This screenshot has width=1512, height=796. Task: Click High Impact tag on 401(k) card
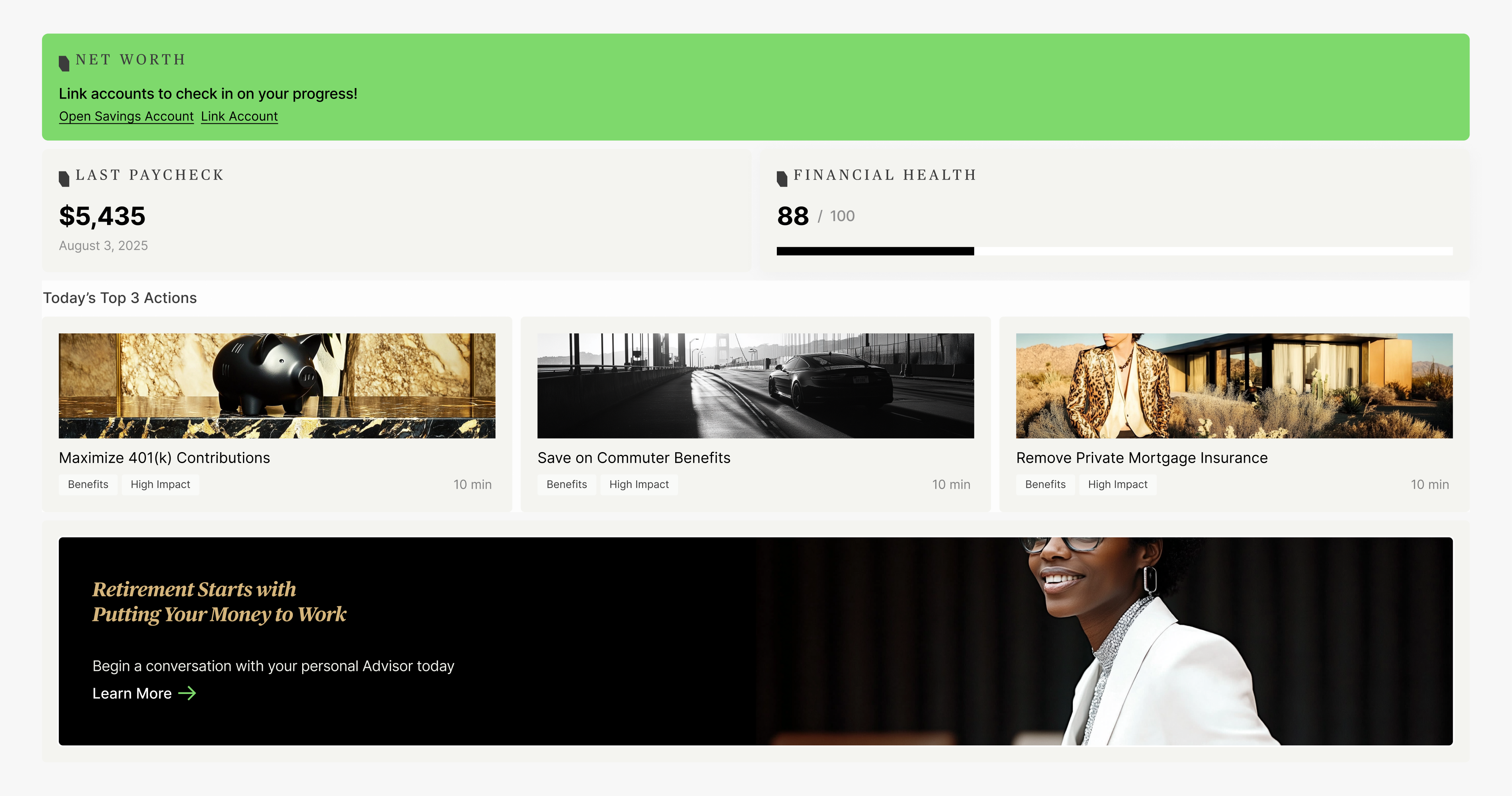[x=160, y=484]
